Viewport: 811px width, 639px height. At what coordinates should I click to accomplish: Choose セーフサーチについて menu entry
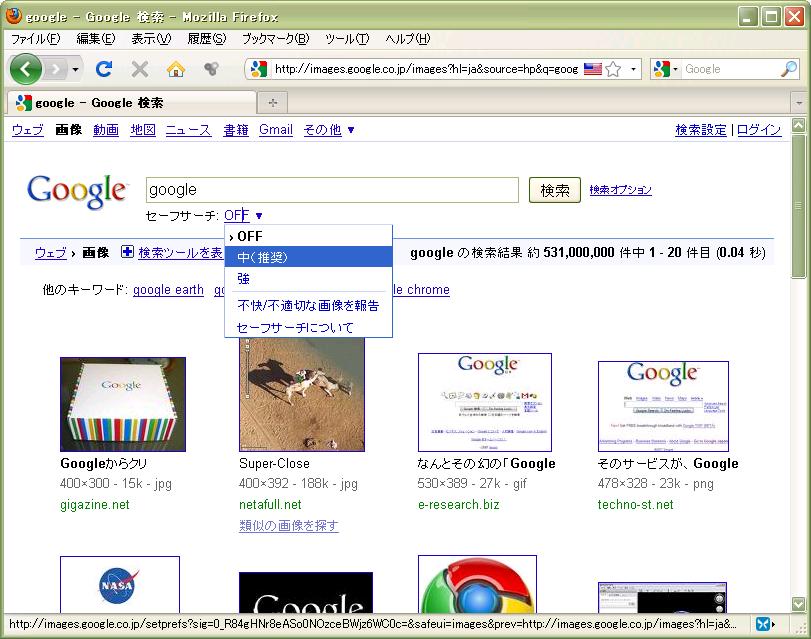click(x=308, y=328)
